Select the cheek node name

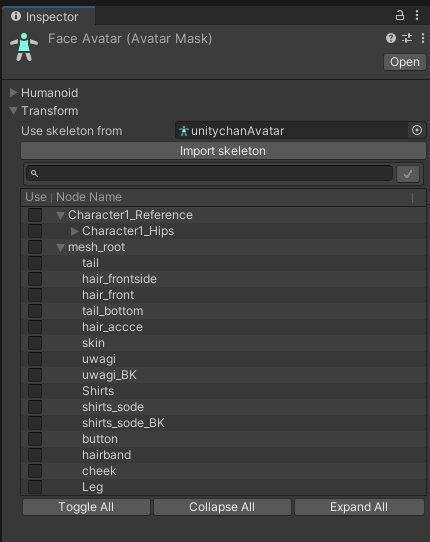pos(99,471)
